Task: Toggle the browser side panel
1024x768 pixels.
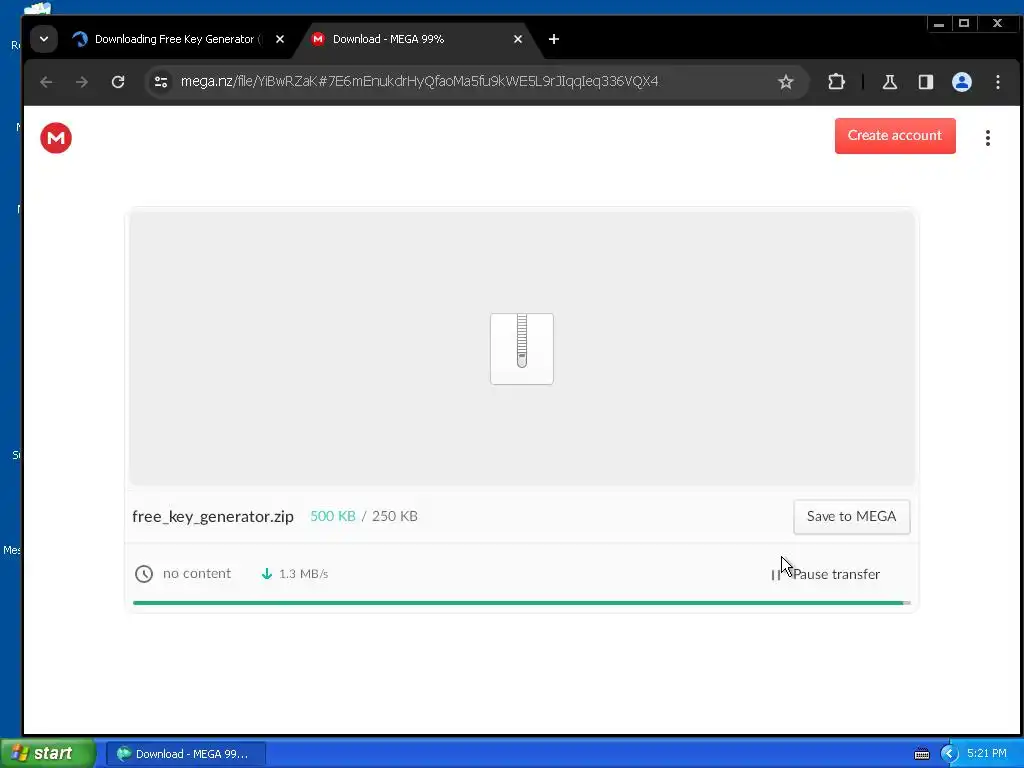Action: click(925, 82)
